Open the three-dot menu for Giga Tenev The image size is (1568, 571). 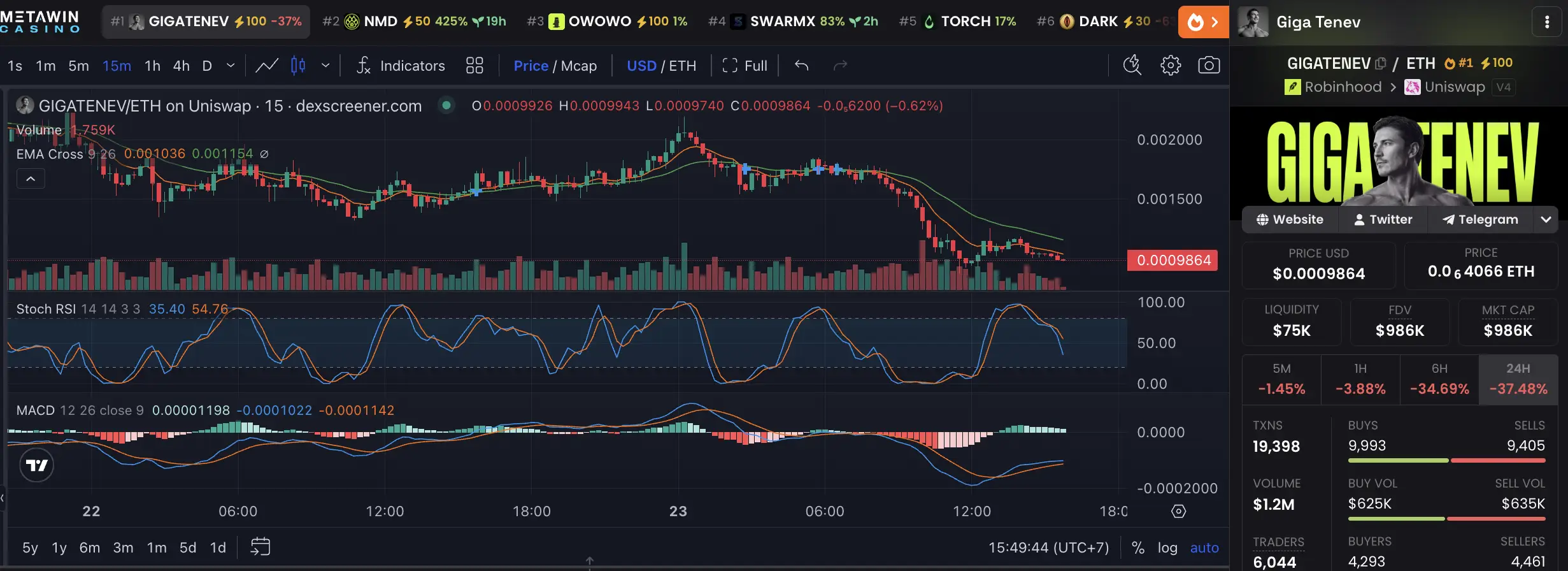(x=1547, y=22)
